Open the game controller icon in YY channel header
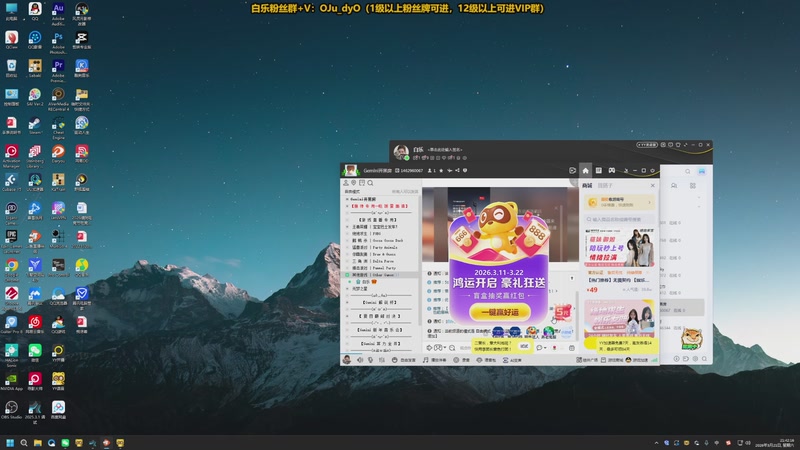Image resolution: width=800 pixels, height=450 pixels. click(x=612, y=170)
